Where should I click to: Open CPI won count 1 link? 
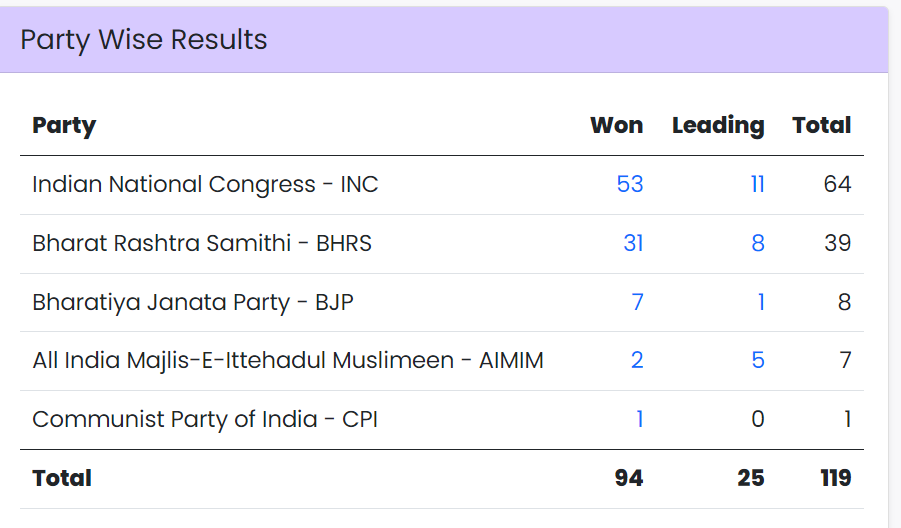[x=640, y=419]
